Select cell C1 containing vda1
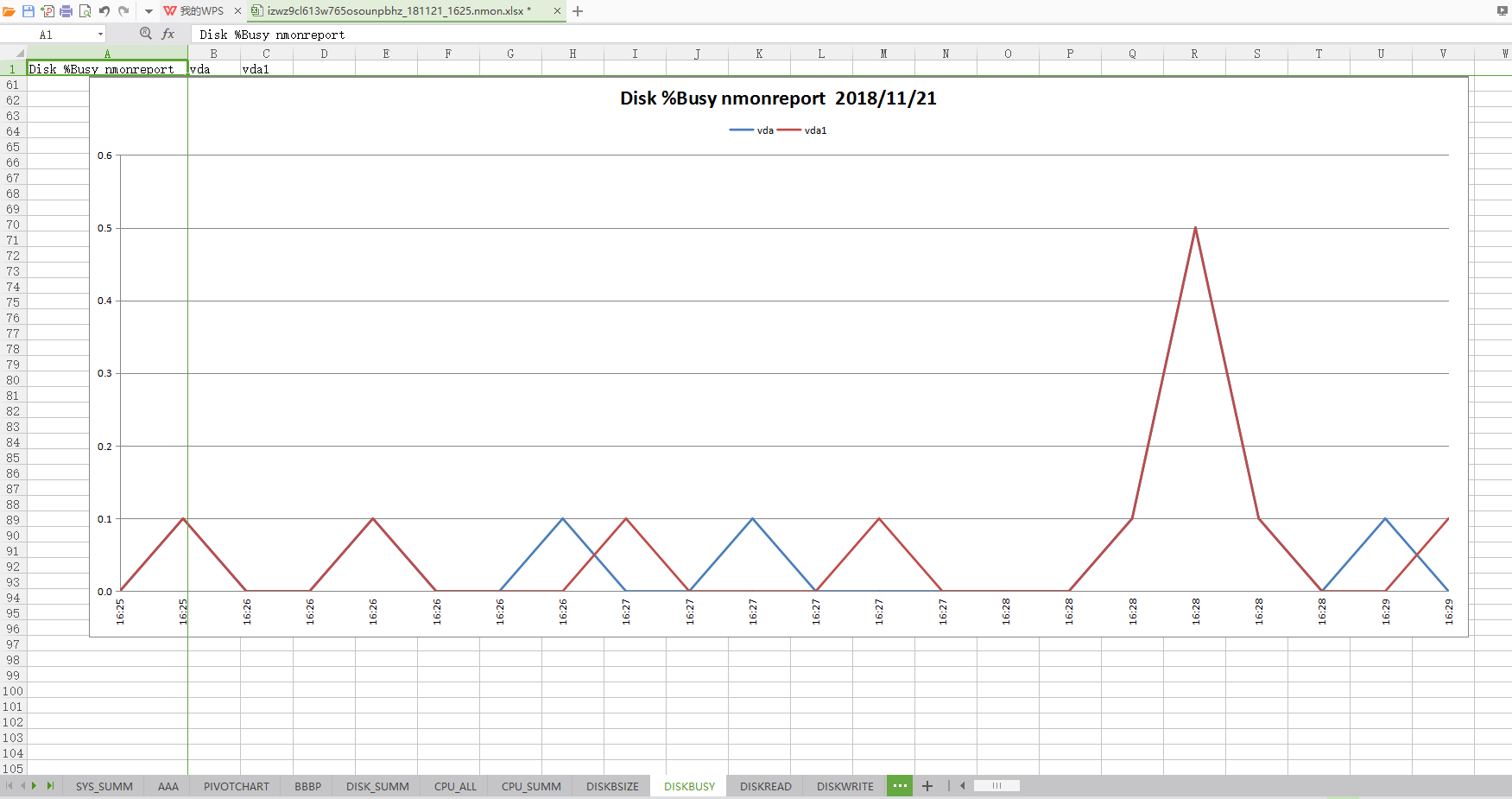The height and width of the screenshot is (799, 1512). (x=267, y=69)
